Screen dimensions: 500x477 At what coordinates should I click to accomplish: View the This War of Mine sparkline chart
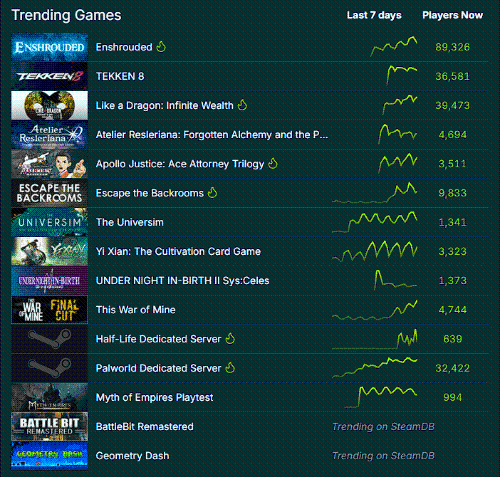[375, 310]
